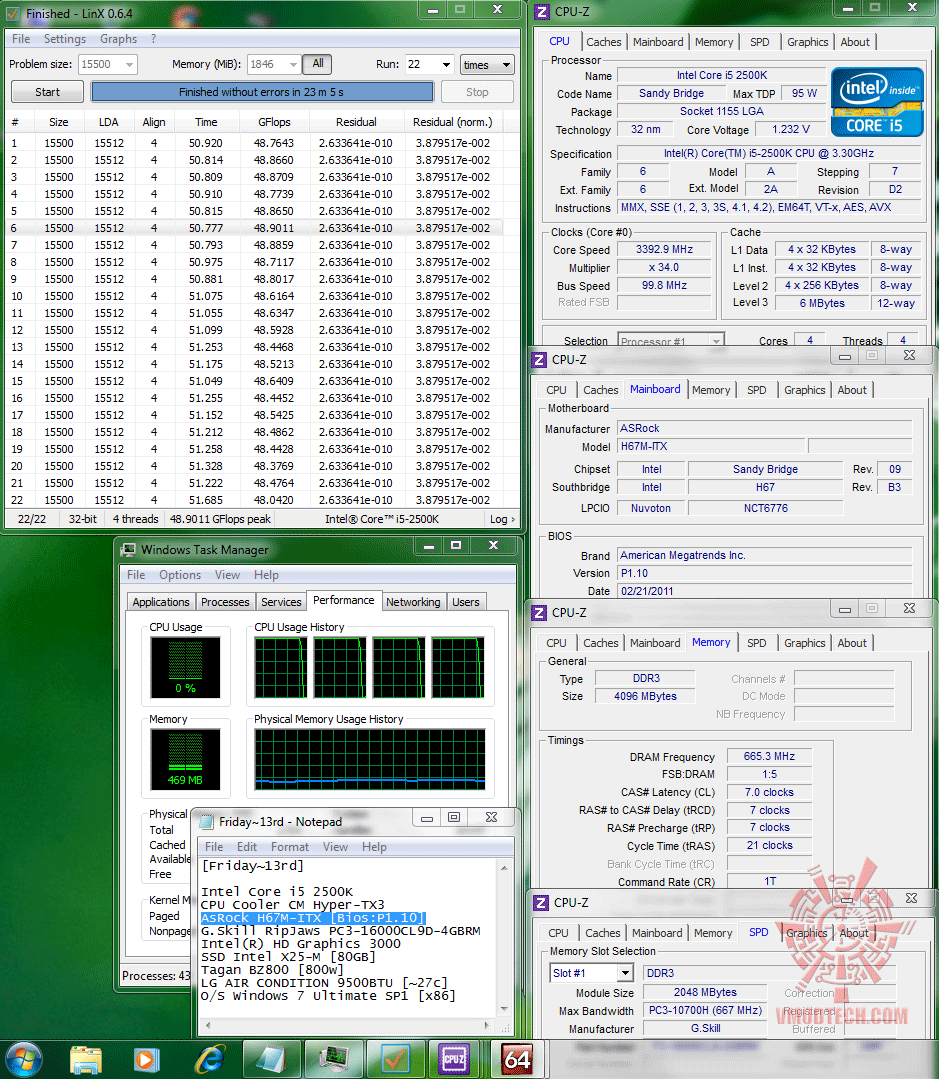Screen dimensions: 939x1079
Task: Open Caches tab in top CPU-Z window
Action: point(604,42)
